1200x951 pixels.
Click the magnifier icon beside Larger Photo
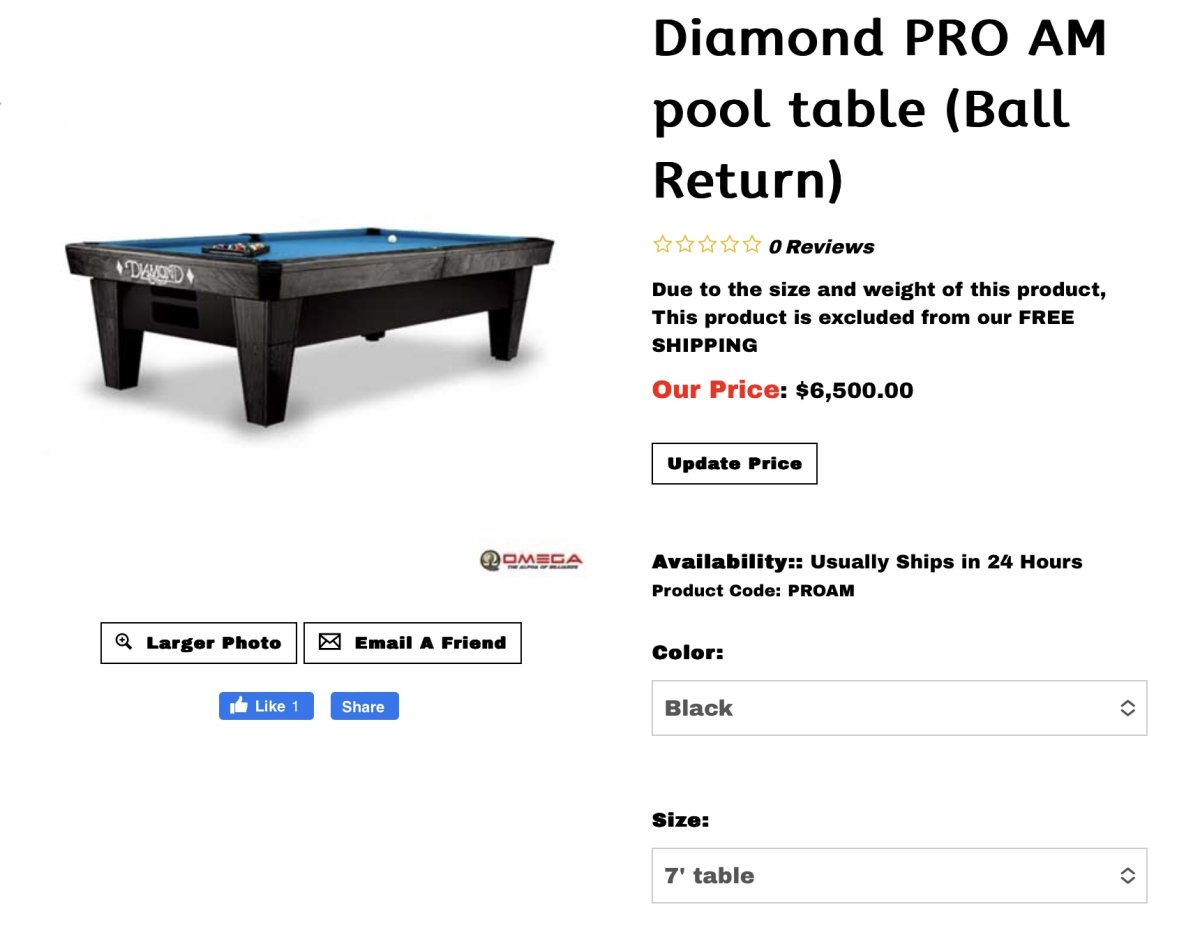pyautogui.click(x=124, y=642)
